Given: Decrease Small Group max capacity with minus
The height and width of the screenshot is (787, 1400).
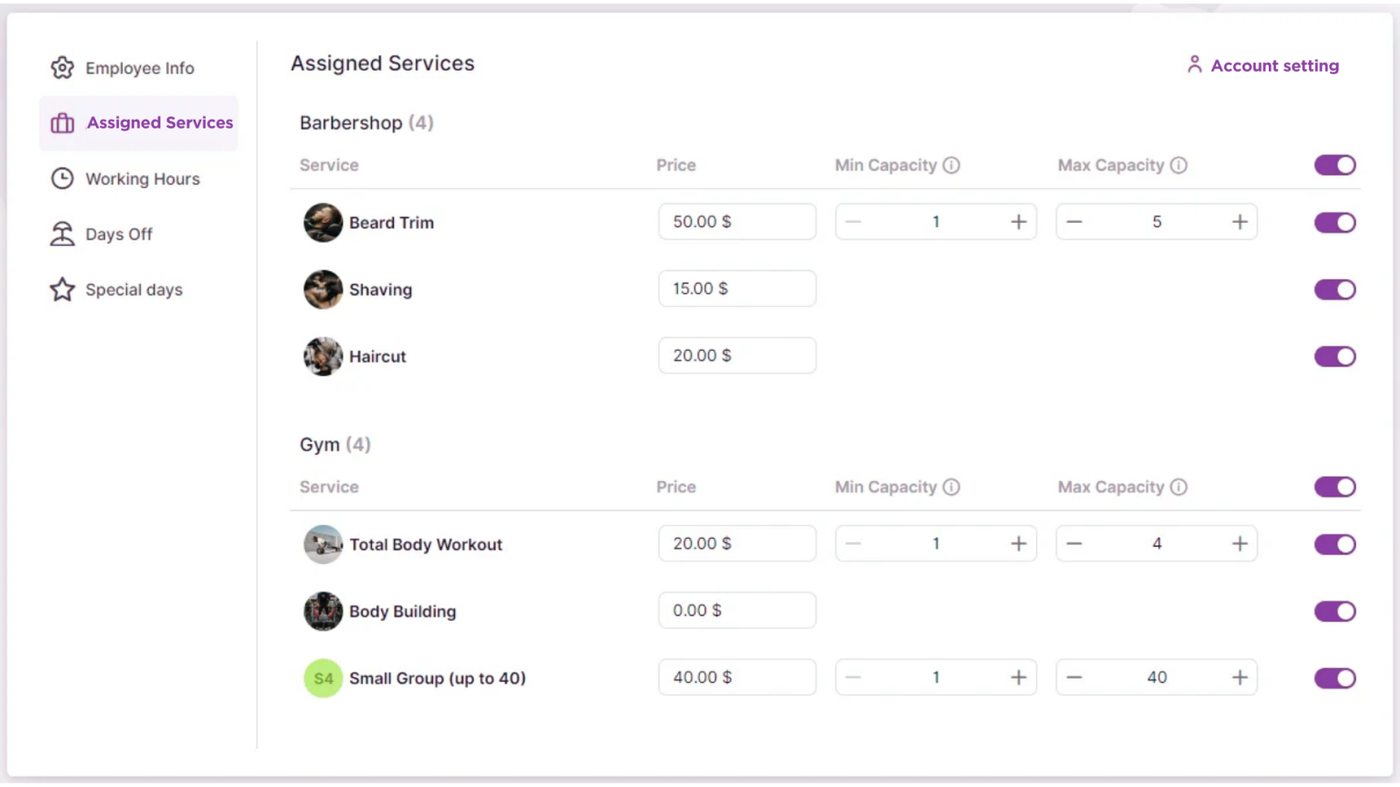Looking at the screenshot, I should [x=1074, y=678].
